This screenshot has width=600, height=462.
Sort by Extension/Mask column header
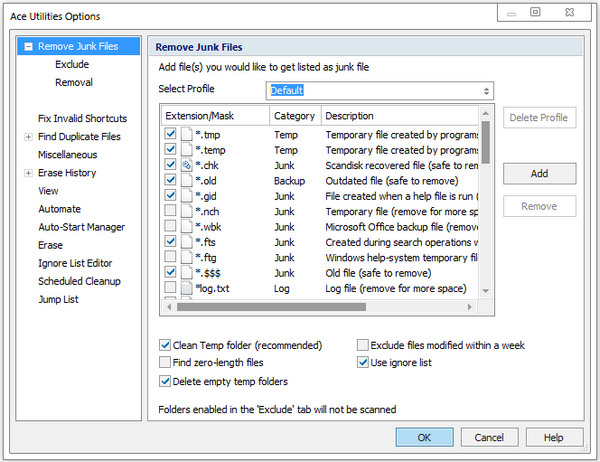tap(215, 116)
